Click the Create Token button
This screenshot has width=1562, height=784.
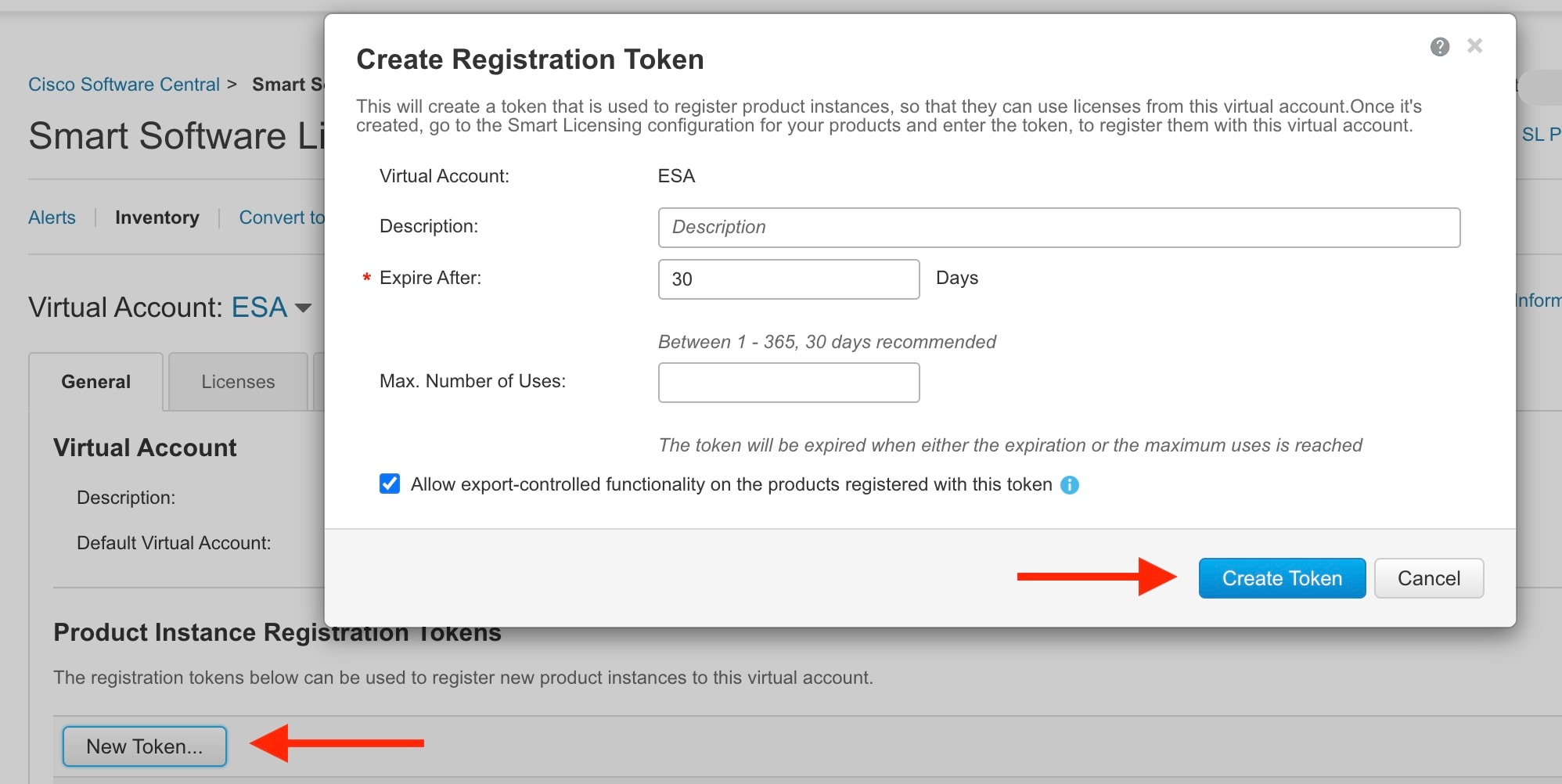coord(1281,578)
